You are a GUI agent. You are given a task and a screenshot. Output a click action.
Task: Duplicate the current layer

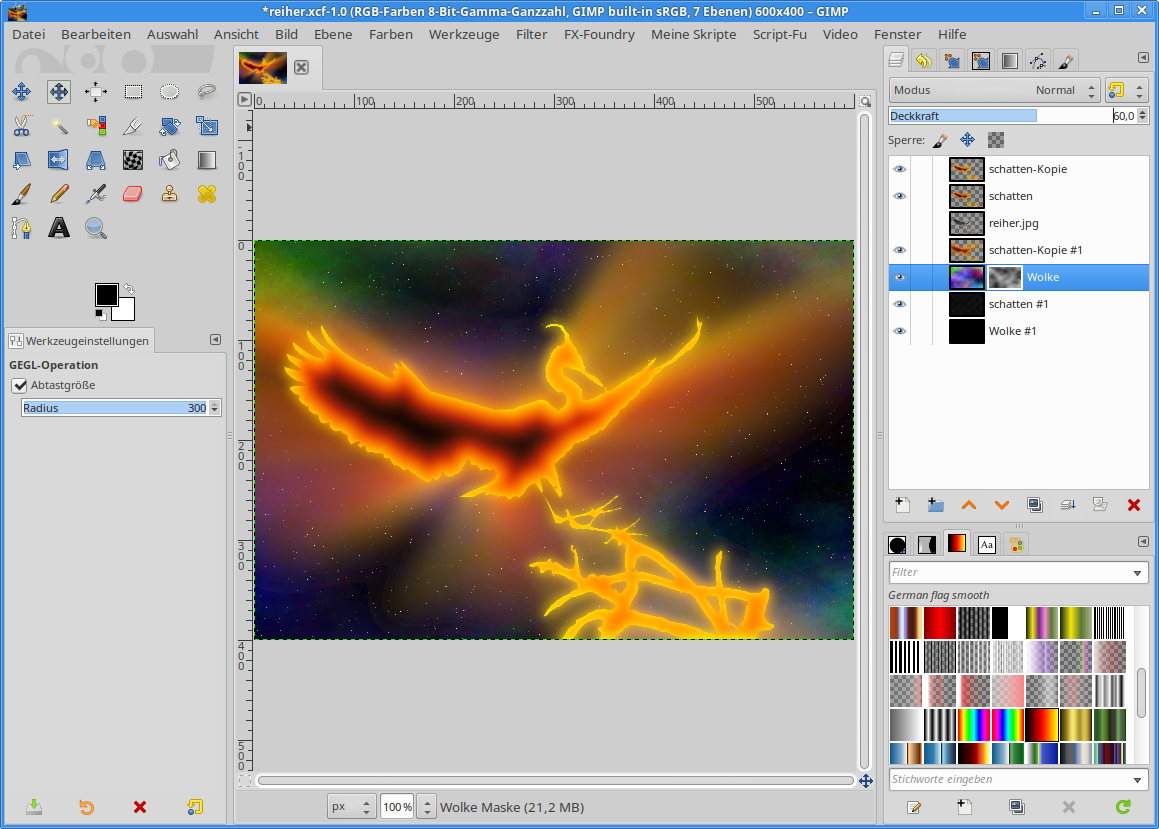pos(1035,505)
